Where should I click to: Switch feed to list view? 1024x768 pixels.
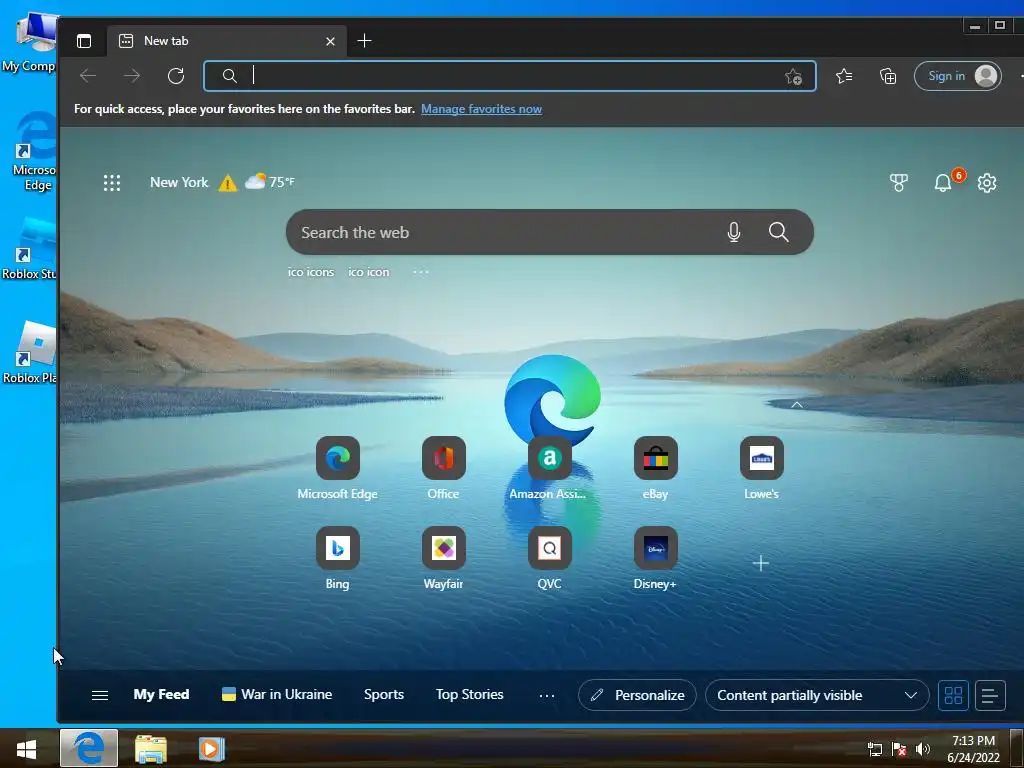coord(990,696)
